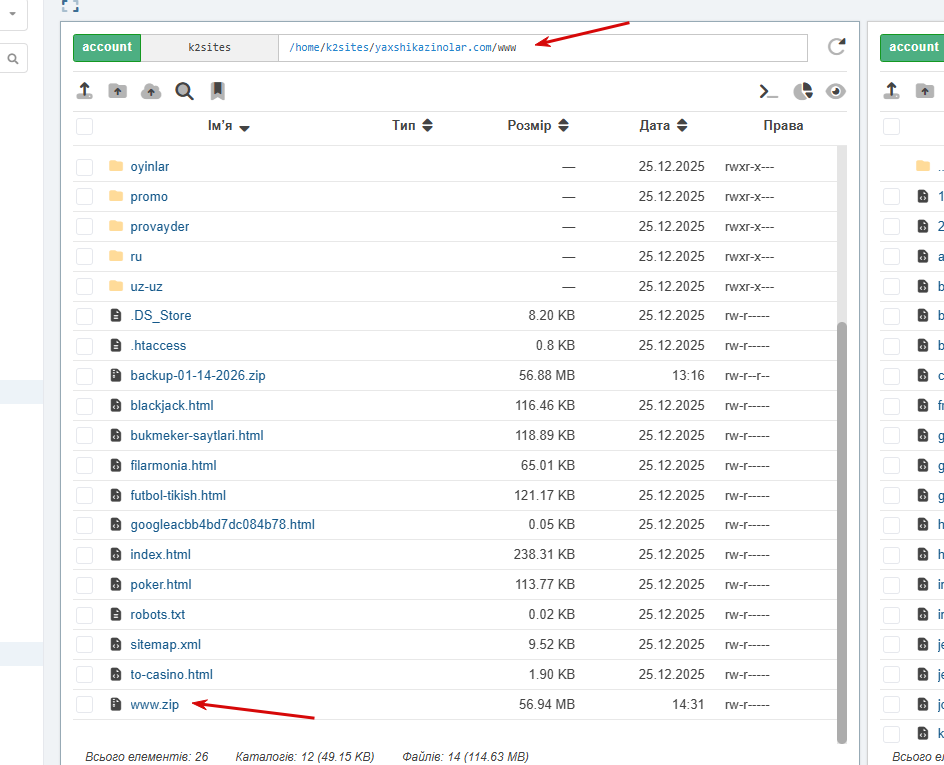Open the file search magnifier icon
The width and height of the screenshot is (944, 765).
coord(184,91)
